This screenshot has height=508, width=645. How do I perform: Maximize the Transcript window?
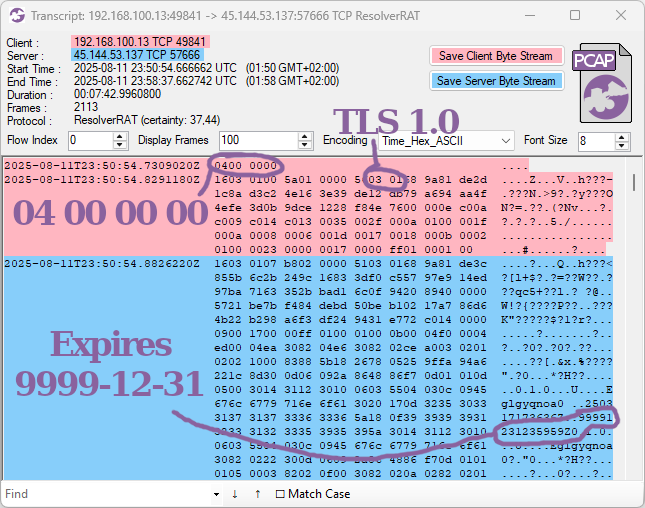coord(575,16)
